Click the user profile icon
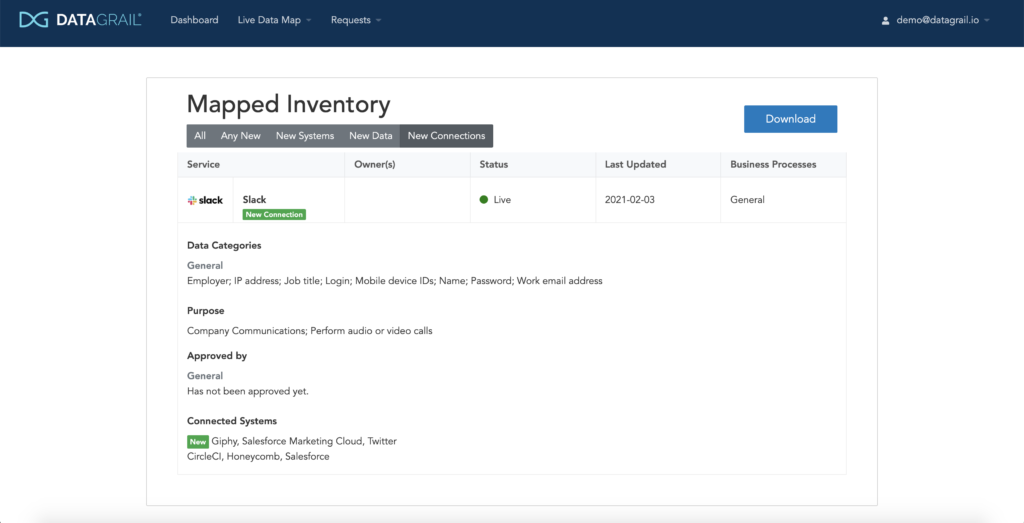1024x523 pixels. tap(885, 21)
